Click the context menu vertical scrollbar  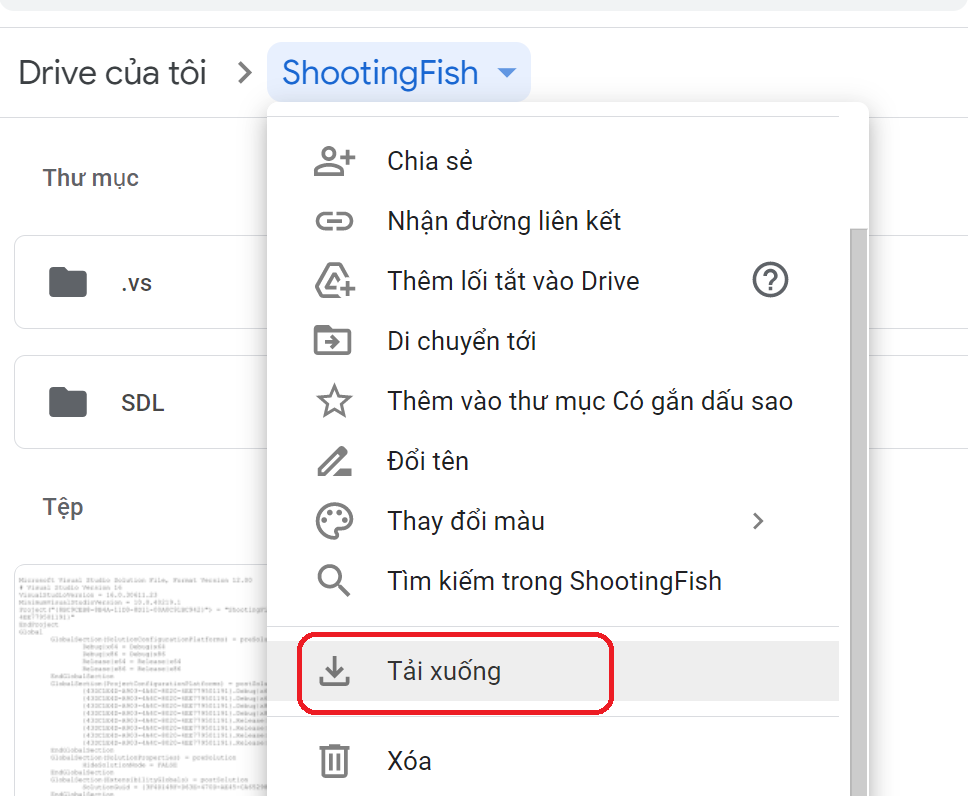[859, 512]
